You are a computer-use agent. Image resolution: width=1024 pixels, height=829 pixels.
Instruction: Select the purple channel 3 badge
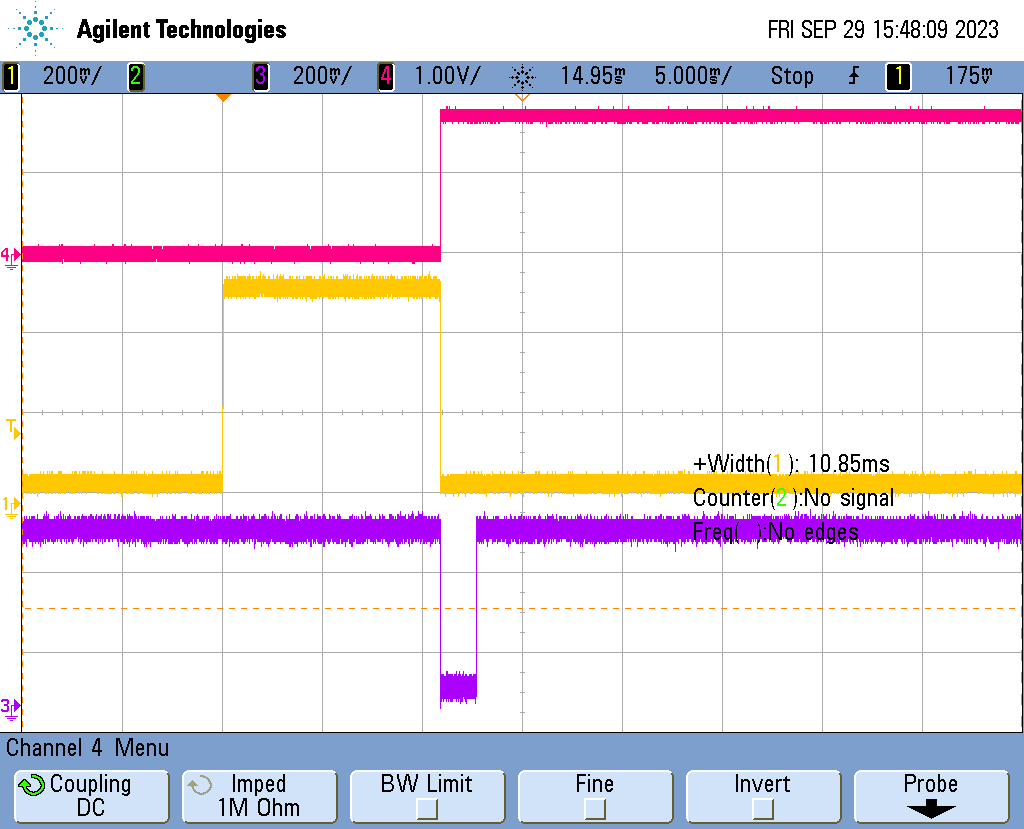(260, 76)
